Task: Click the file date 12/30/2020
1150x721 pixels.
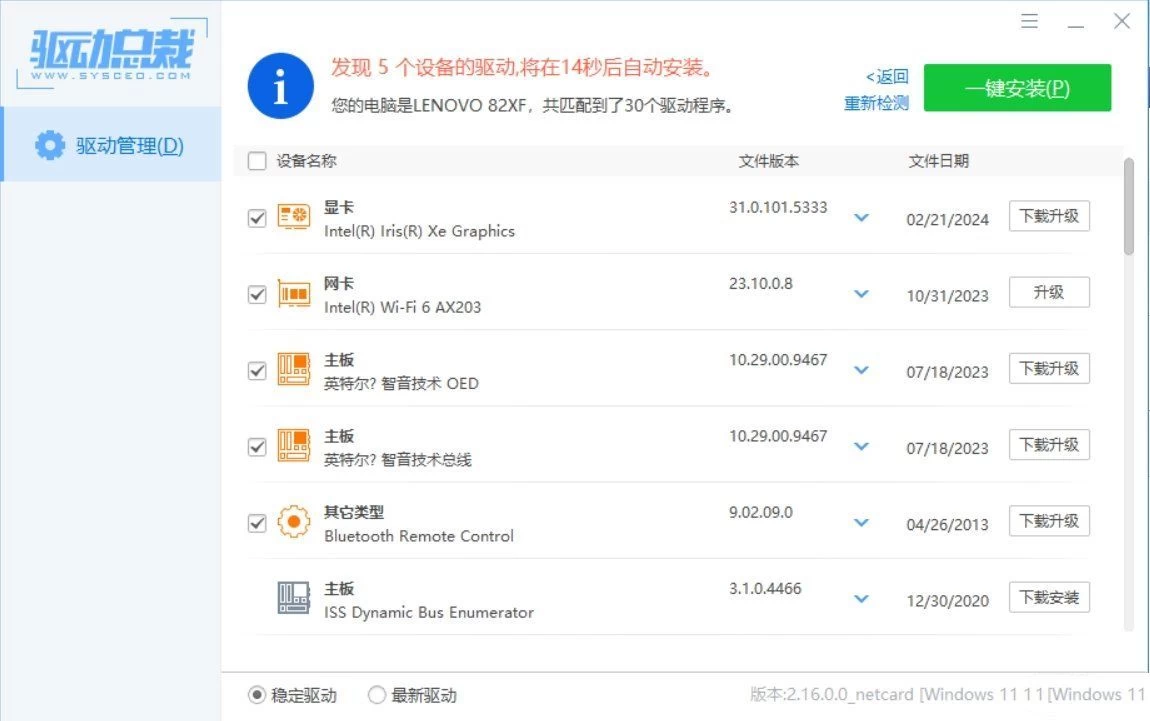Action: 948,601
